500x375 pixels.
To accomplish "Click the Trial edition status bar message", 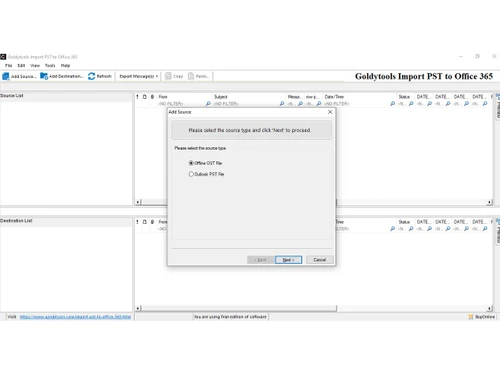I will tap(230, 317).
